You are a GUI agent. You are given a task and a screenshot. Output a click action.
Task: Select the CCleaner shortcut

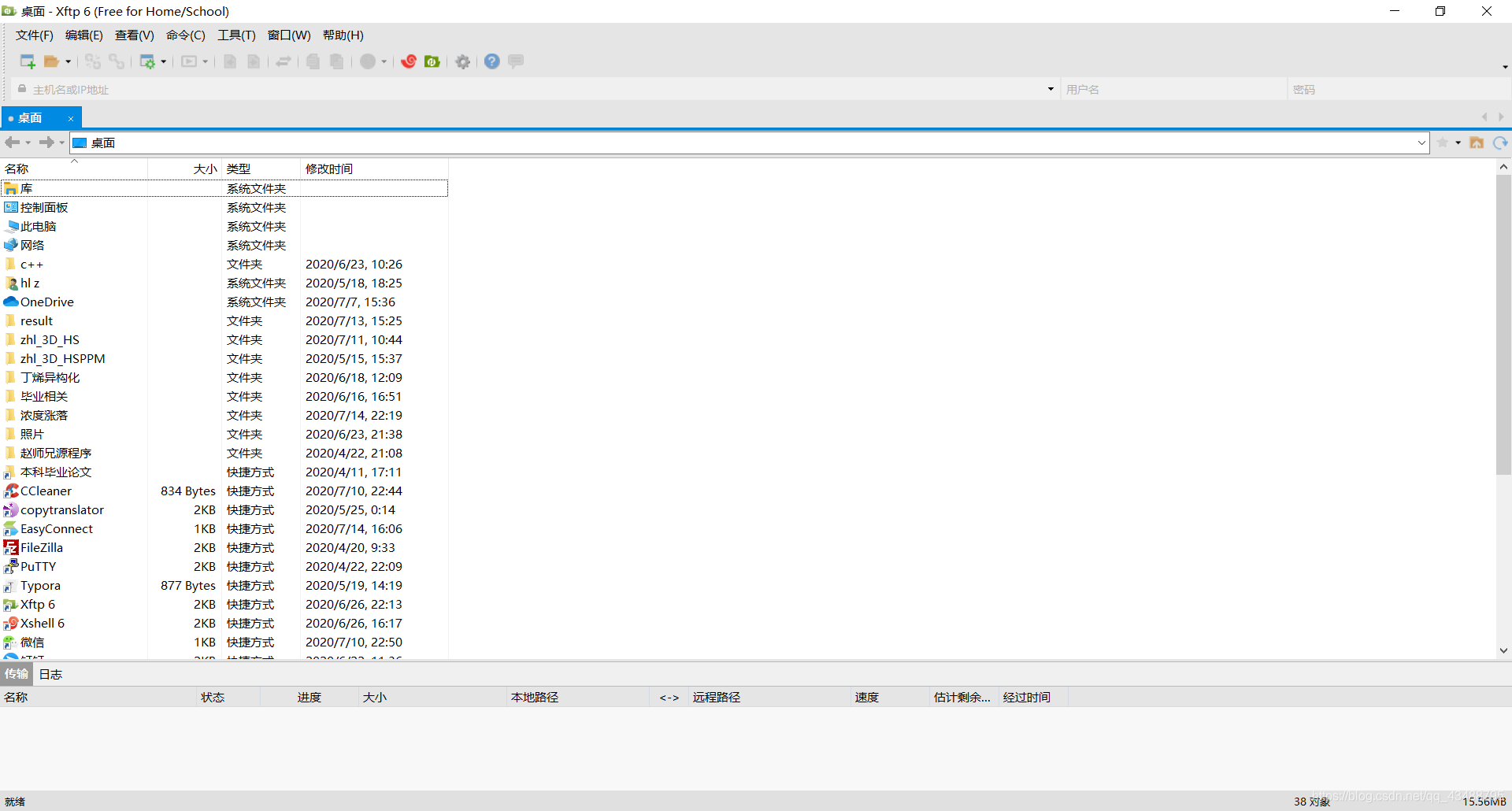coord(224,491)
